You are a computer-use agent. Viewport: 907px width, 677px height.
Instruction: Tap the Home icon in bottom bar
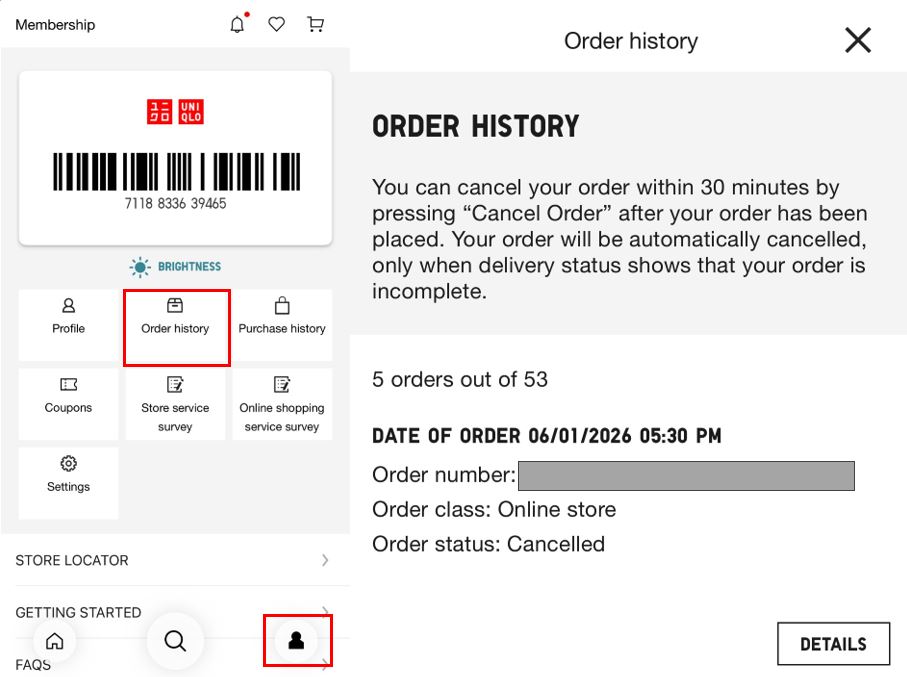pos(55,641)
